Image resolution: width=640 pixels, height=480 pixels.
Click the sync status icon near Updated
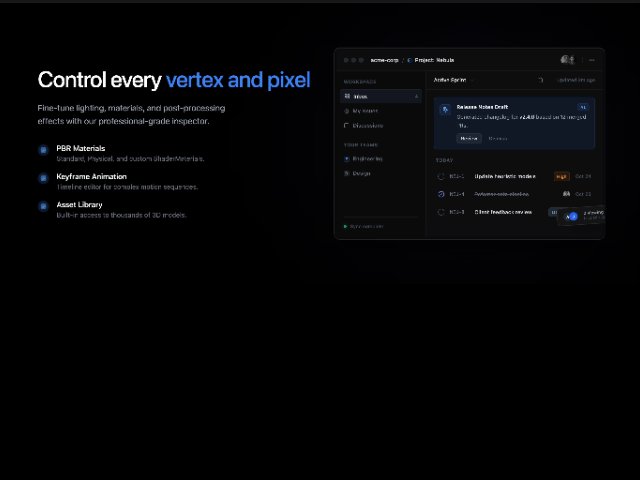coord(541,79)
